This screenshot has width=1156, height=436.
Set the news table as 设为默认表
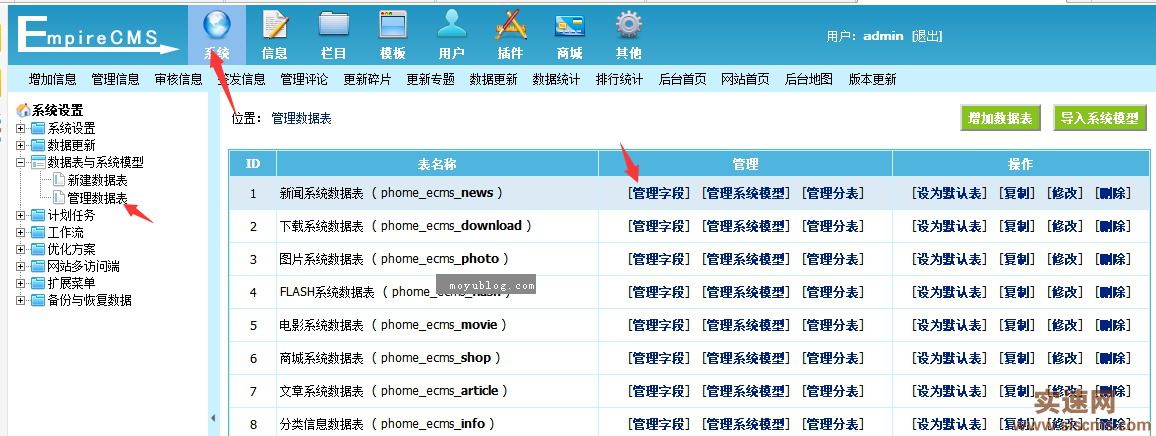click(949, 193)
